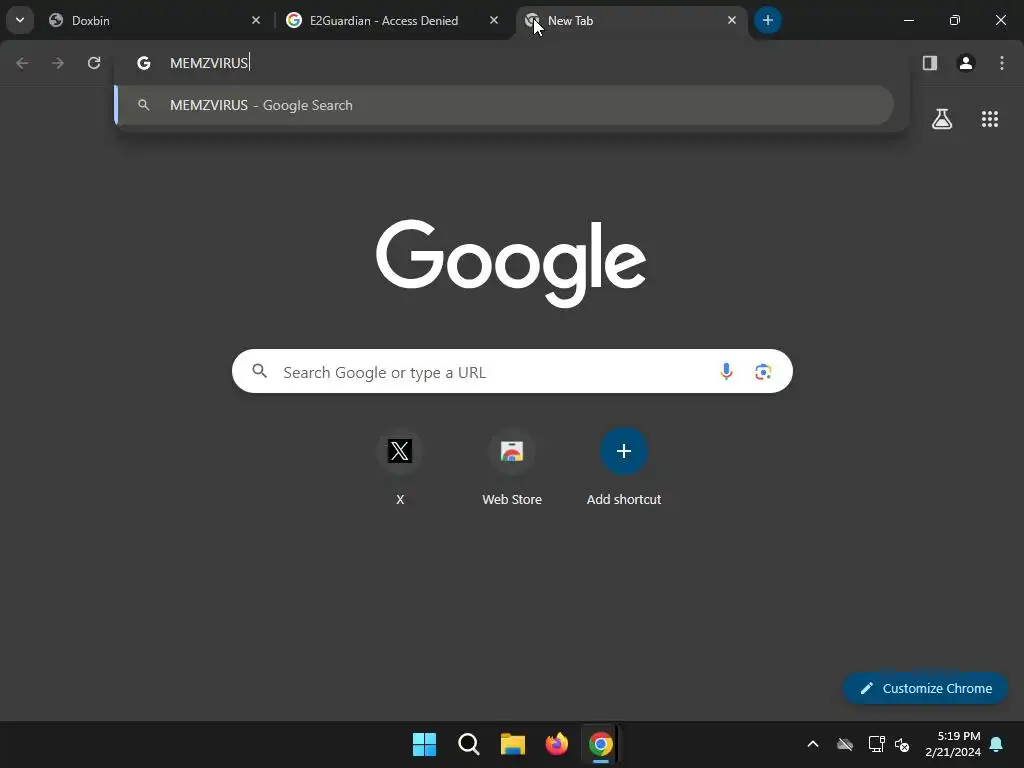Open File Explorer from taskbar

point(513,744)
